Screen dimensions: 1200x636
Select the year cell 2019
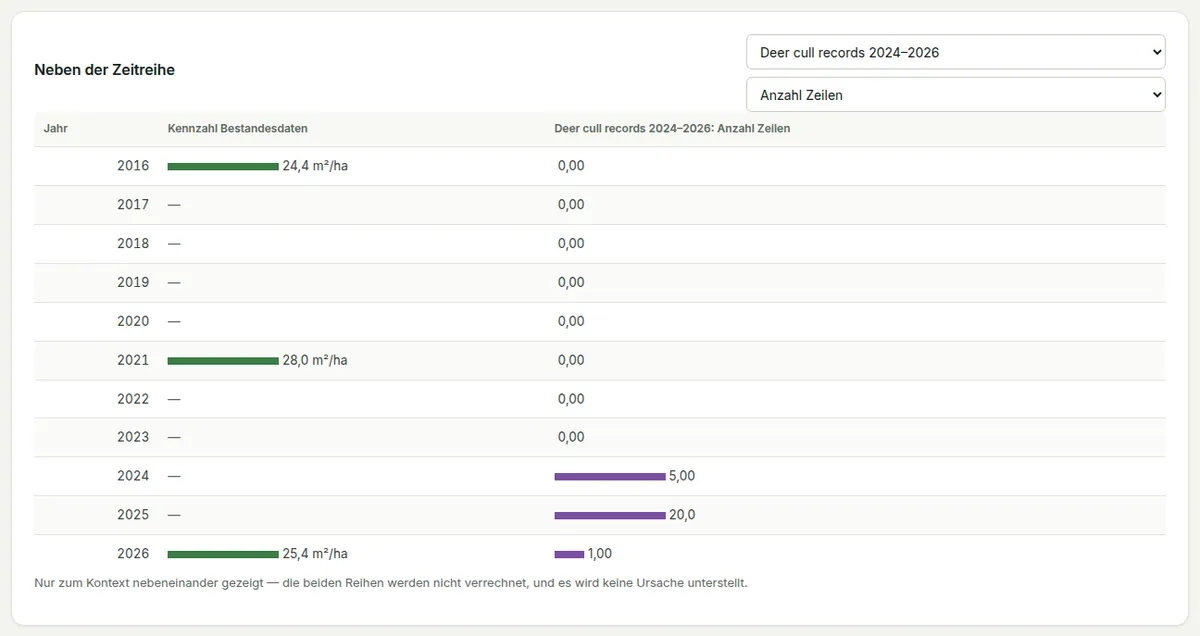(133, 282)
